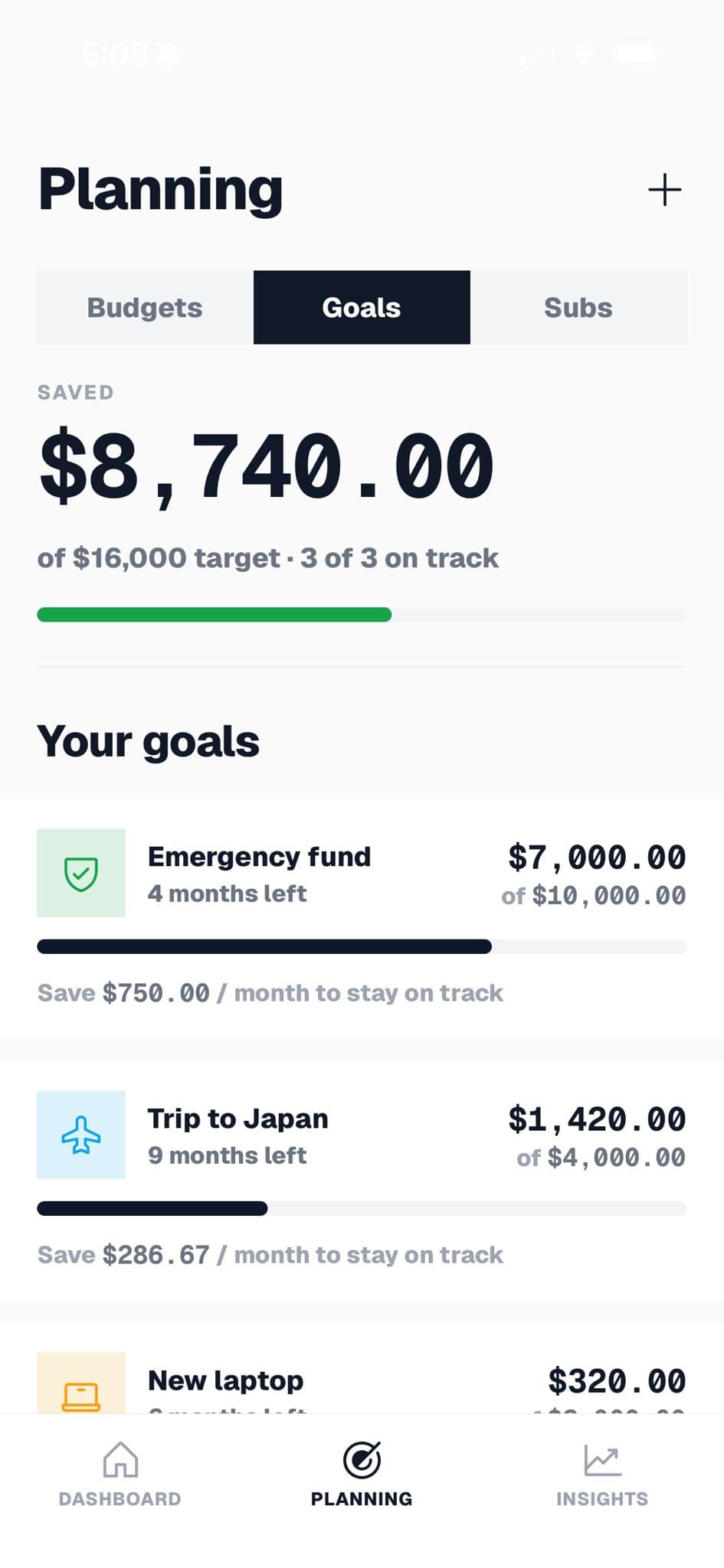Image resolution: width=724 pixels, height=1568 pixels.
Task: Switch to the Budgets tab
Action: [145, 307]
